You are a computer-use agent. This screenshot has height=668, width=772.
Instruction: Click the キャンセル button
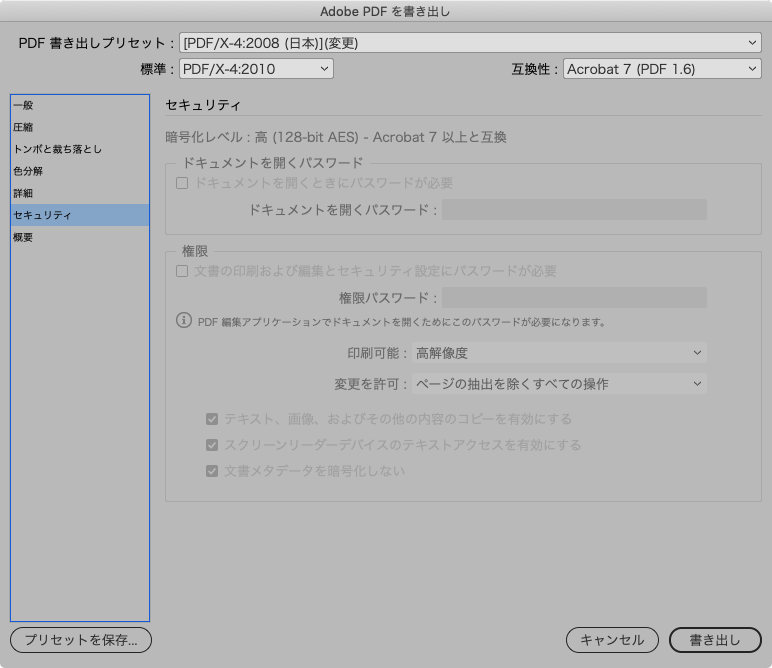(612, 640)
